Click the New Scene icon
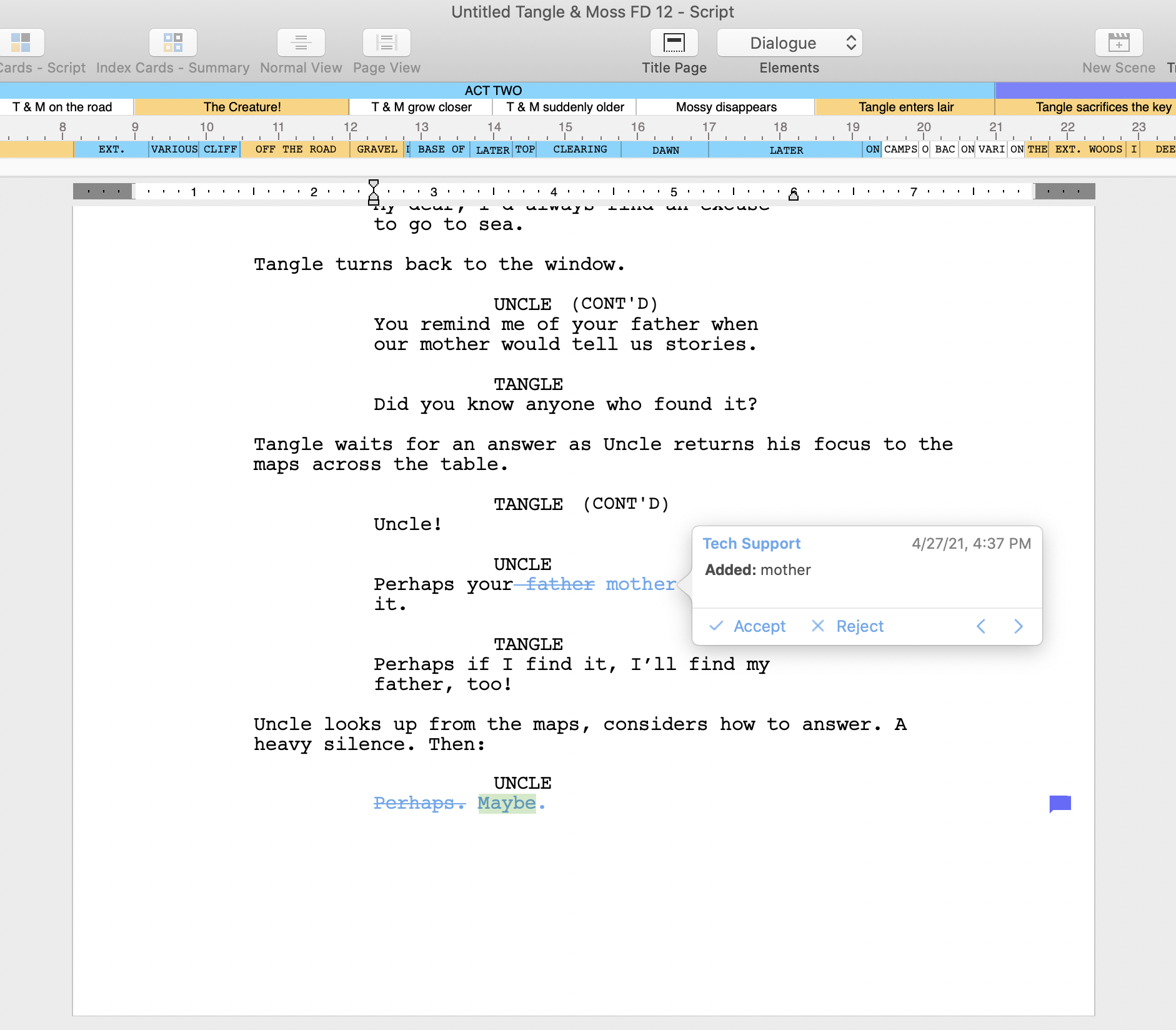This screenshot has height=1030, width=1176. tap(1119, 42)
